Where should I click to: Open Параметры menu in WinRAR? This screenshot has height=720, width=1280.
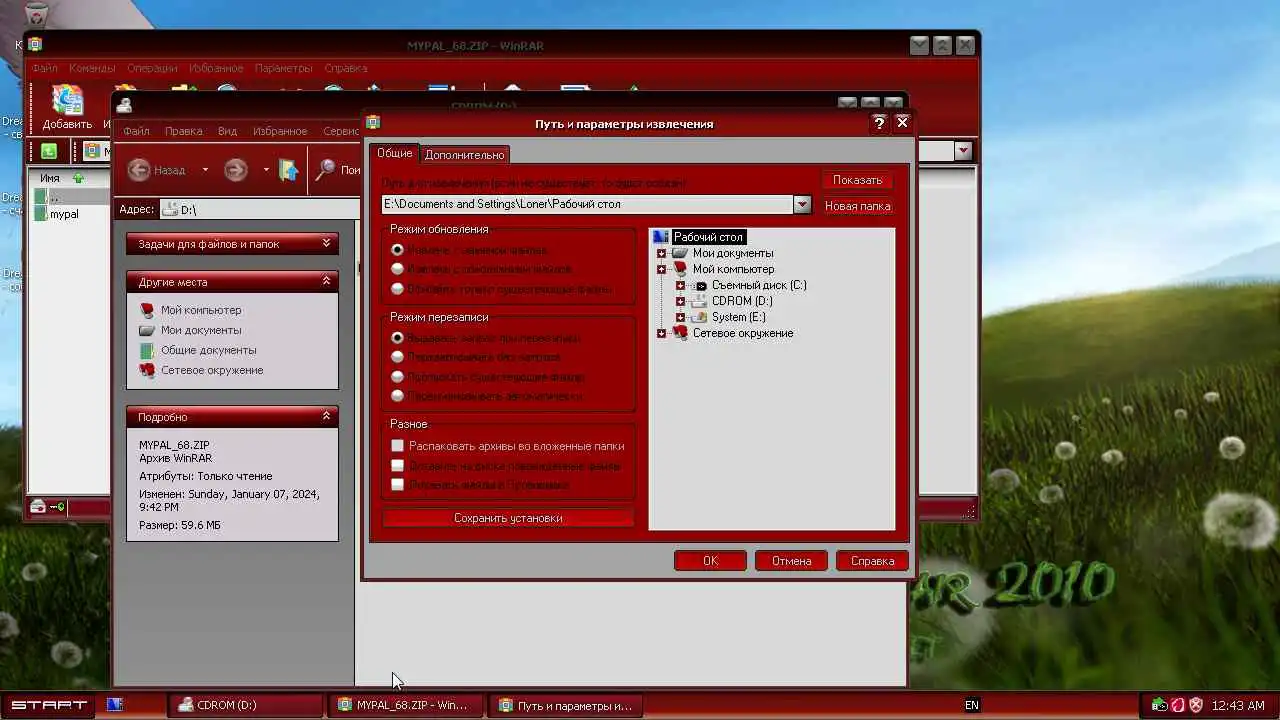[283, 68]
